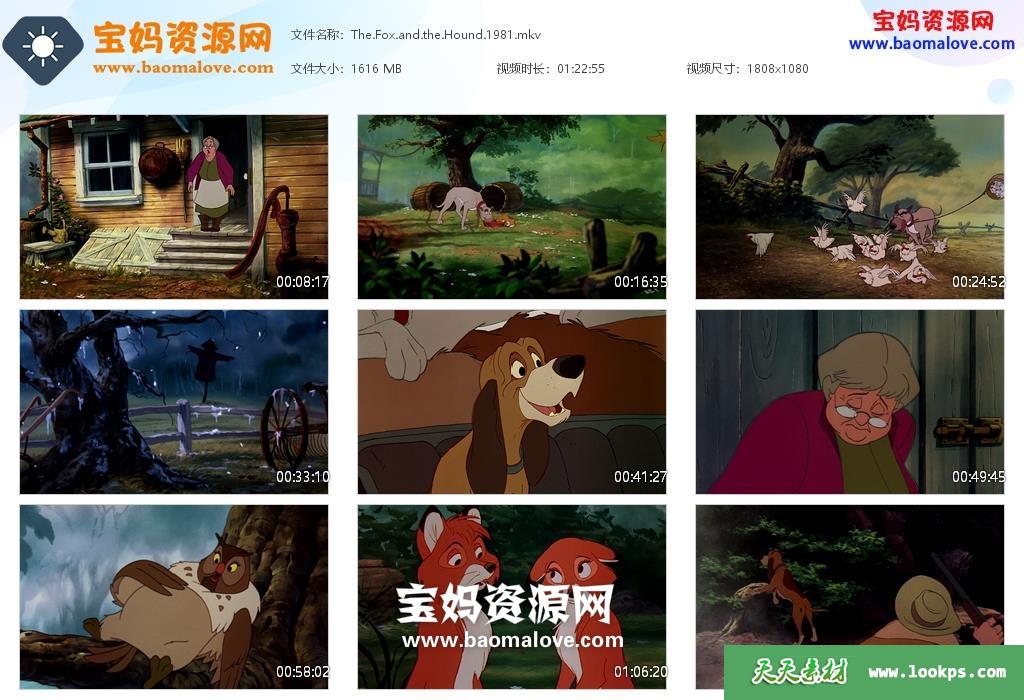Select the thumbnail timestamped 00:08:17
Viewport: 1024px width, 700px height.
click(x=174, y=207)
